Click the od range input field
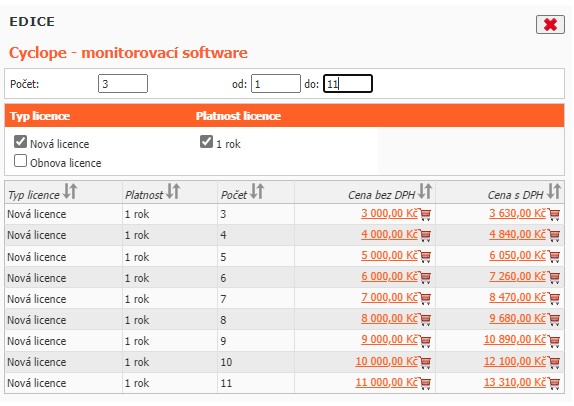This screenshot has width=574, height=406. (x=276, y=83)
